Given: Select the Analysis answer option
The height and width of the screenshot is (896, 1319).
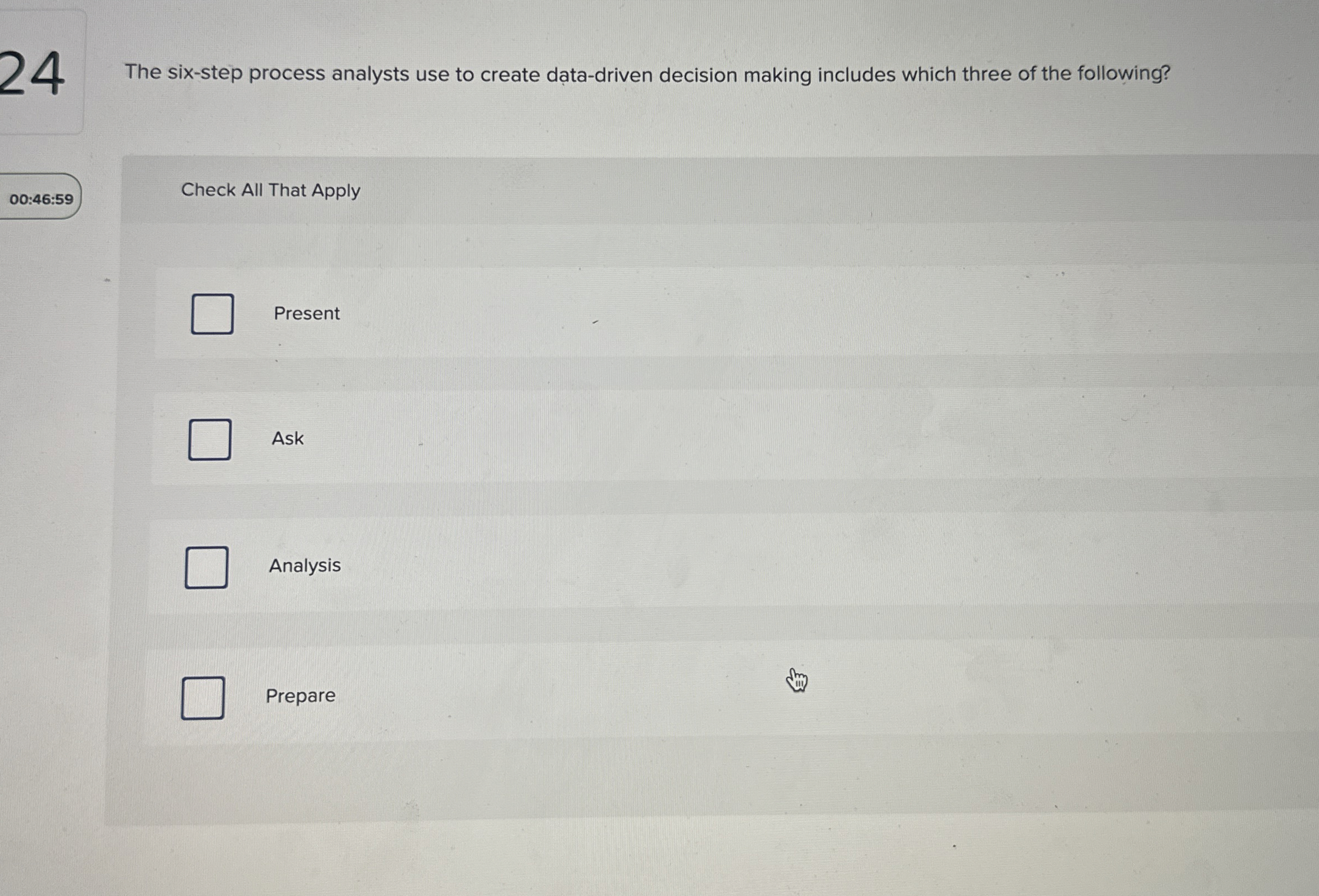Looking at the screenshot, I should pyautogui.click(x=305, y=566).
